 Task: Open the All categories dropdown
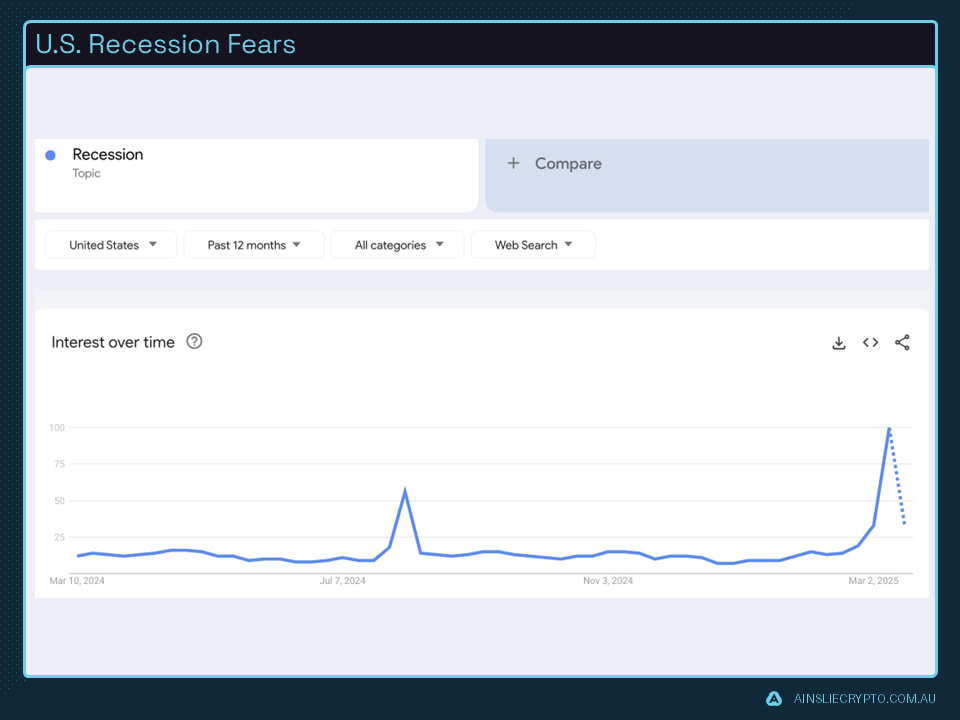[397, 244]
